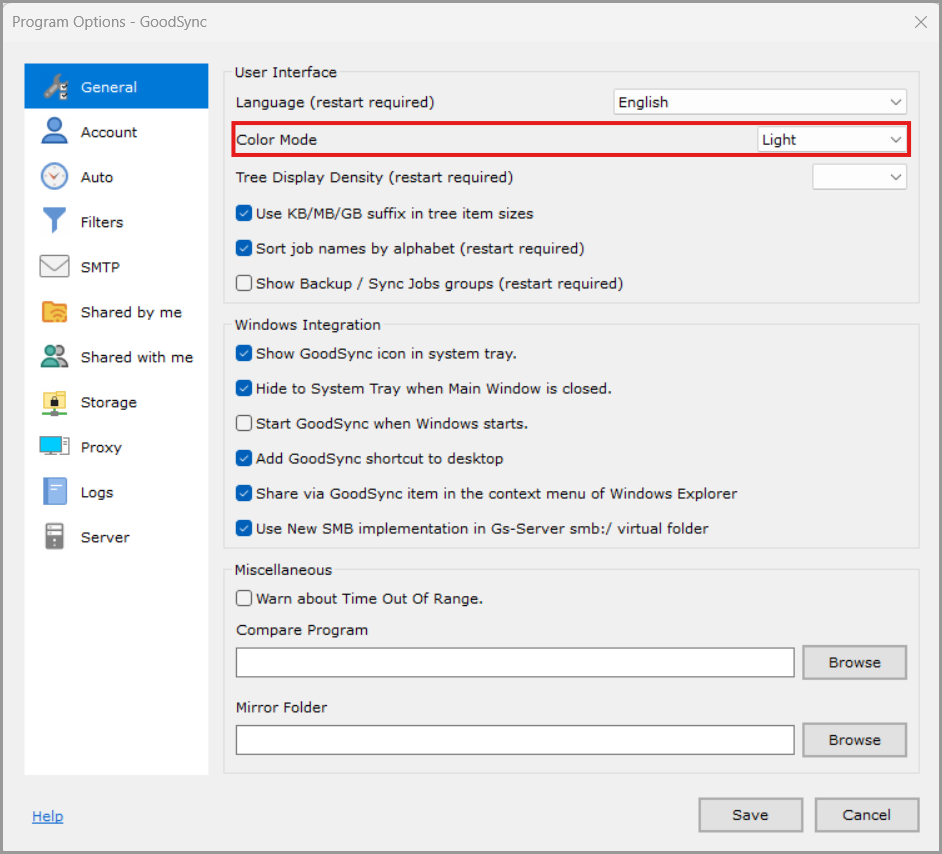This screenshot has width=942, height=854.
Task: Open the Language dropdown
Action: 760,102
